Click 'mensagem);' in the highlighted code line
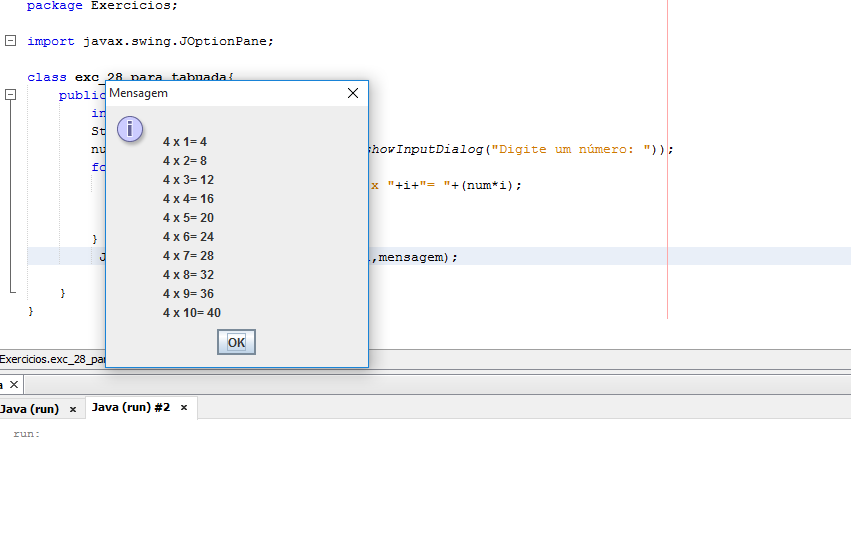This screenshot has width=851, height=560. pos(418,257)
